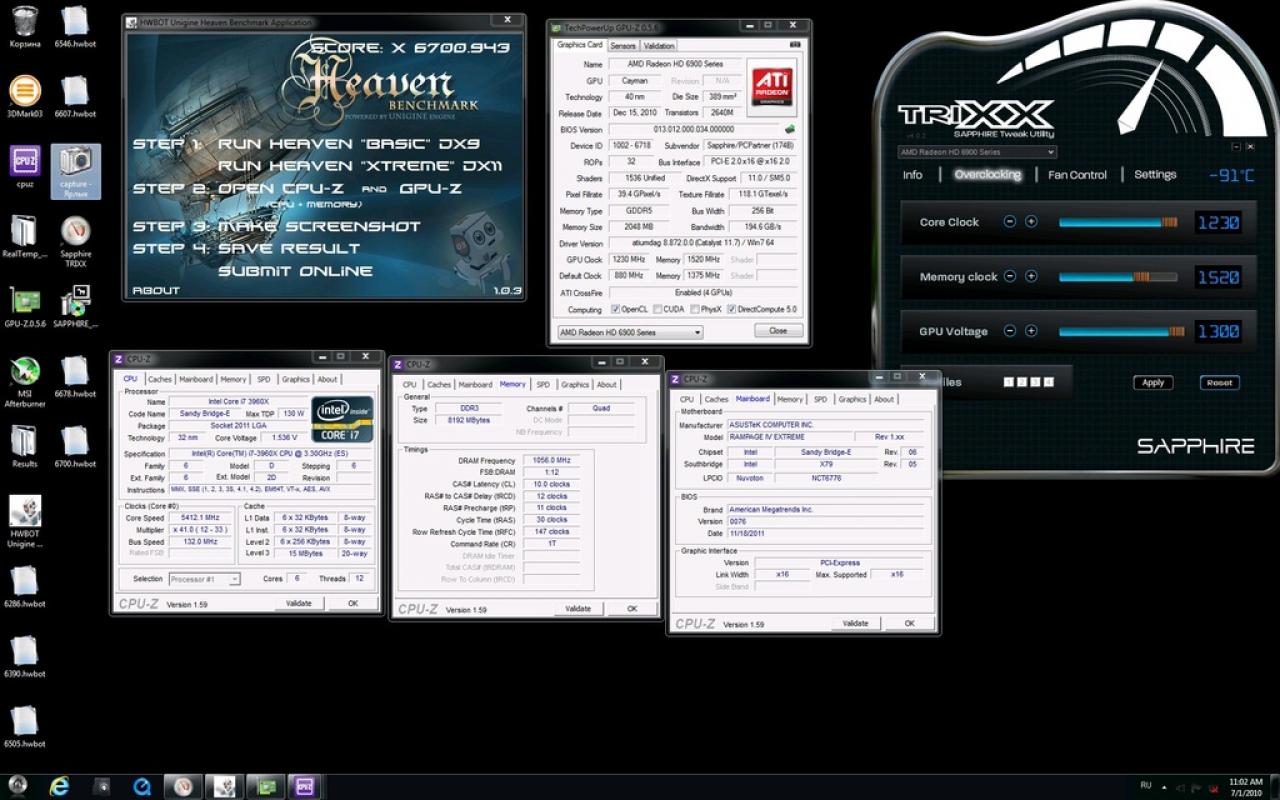Image resolution: width=1280 pixels, height=800 pixels.
Task: Select TRIXX profile slot 1
Action: tap(1008, 382)
